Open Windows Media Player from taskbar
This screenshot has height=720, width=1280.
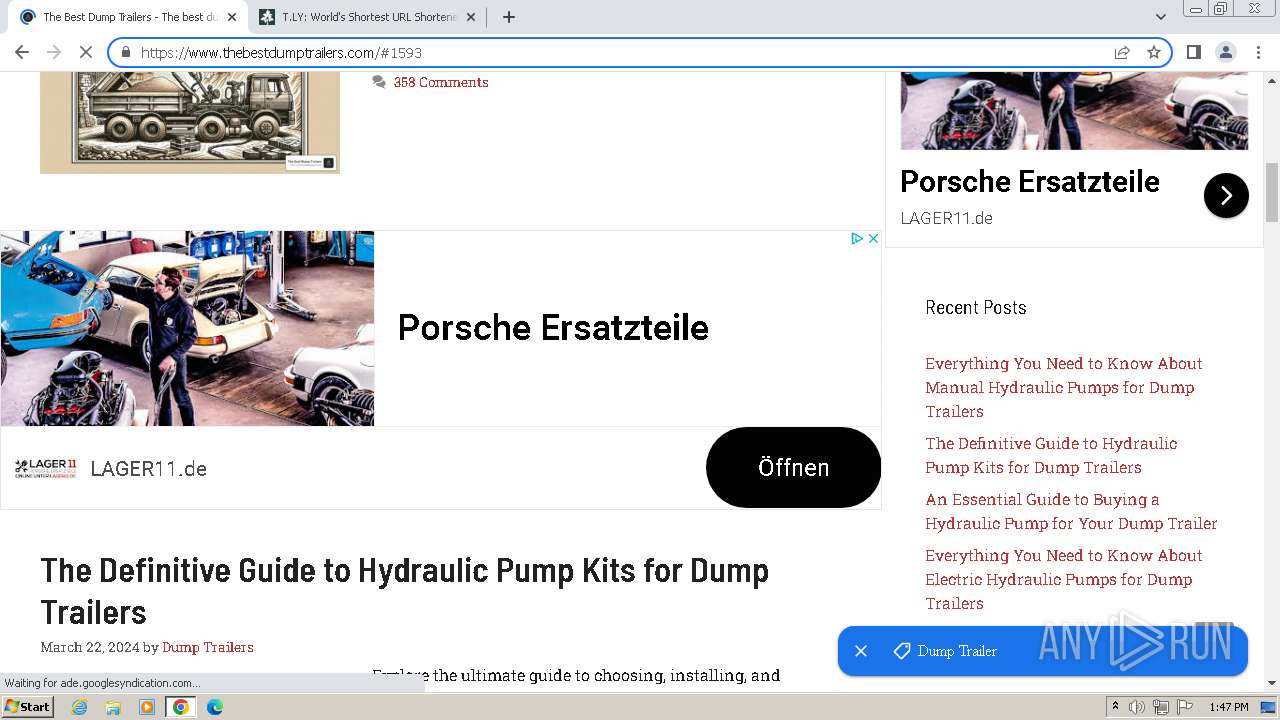point(147,707)
